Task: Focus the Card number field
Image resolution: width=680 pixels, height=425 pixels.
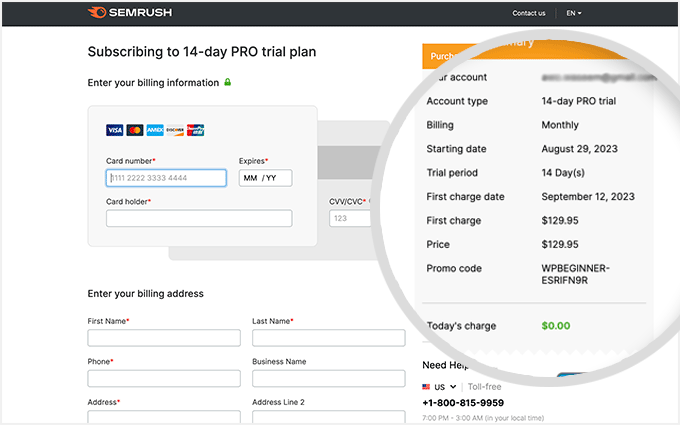Action: [166, 178]
